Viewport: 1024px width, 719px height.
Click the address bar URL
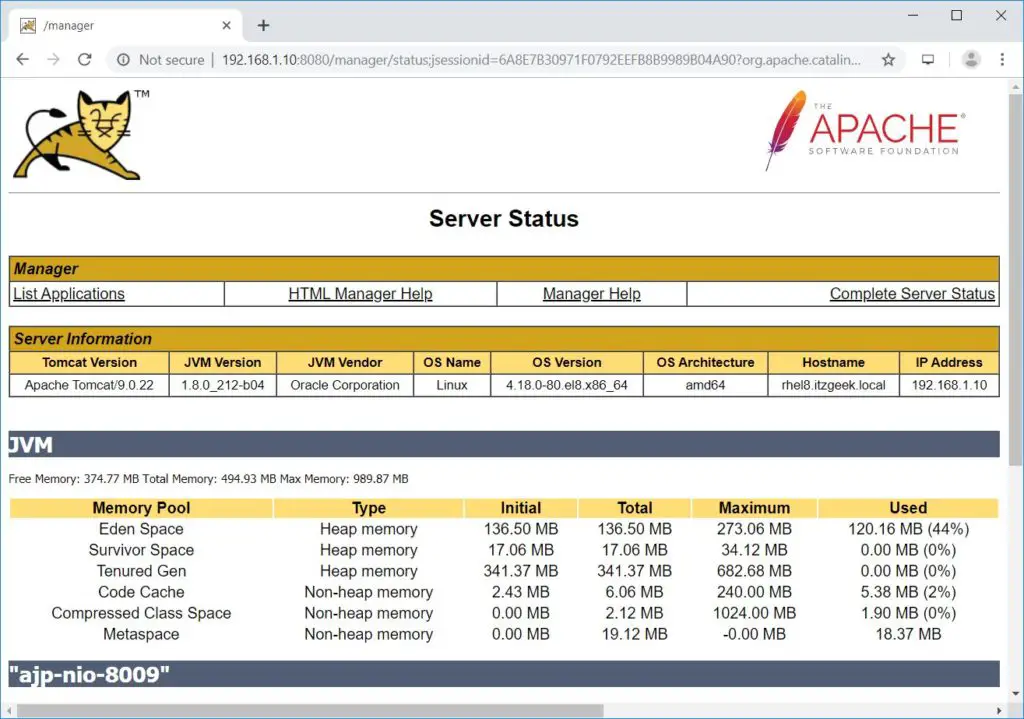(x=541, y=60)
